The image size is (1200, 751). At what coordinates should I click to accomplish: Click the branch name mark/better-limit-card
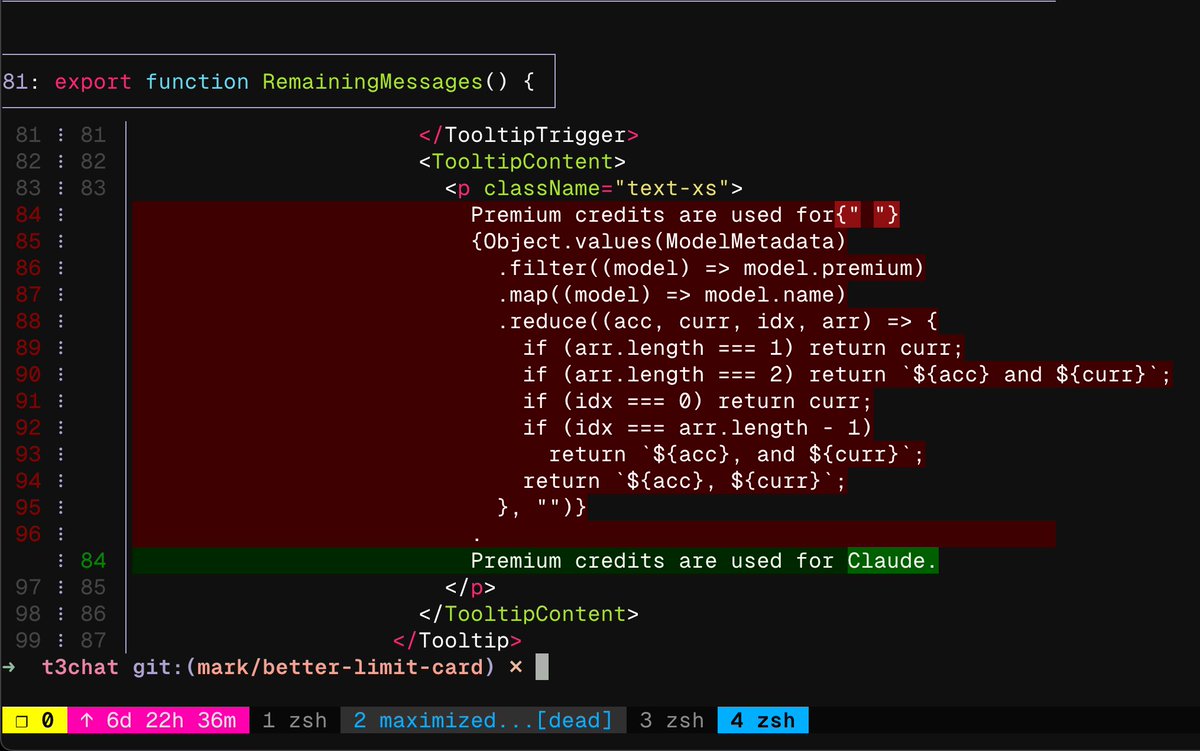(x=342, y=666)
